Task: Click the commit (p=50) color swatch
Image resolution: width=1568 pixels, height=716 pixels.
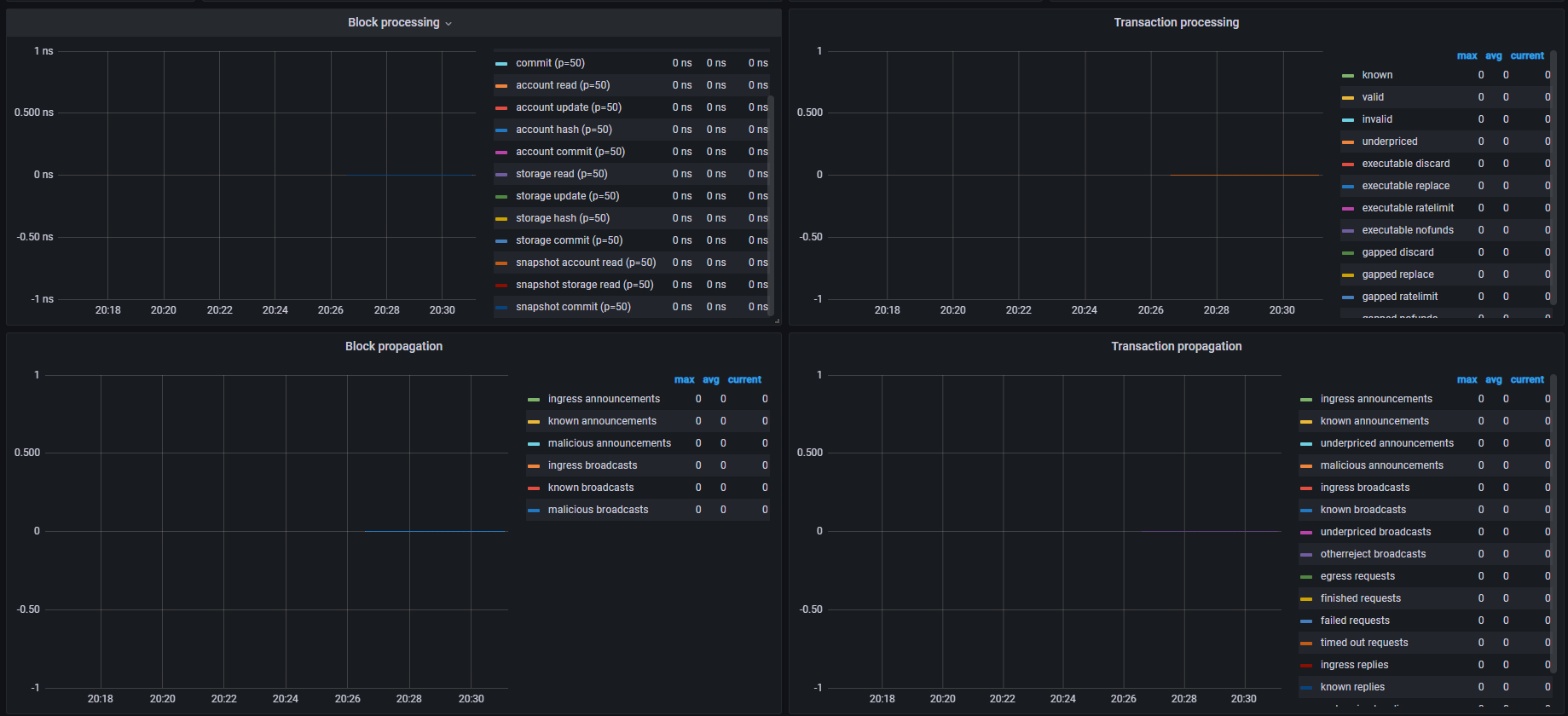Action: (x=501, y=64)
